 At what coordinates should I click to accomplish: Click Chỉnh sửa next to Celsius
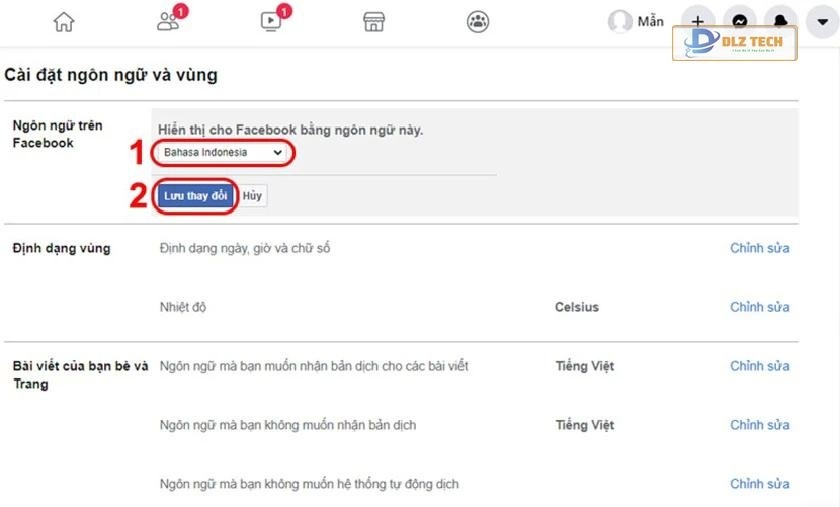(x=759, y=307)
